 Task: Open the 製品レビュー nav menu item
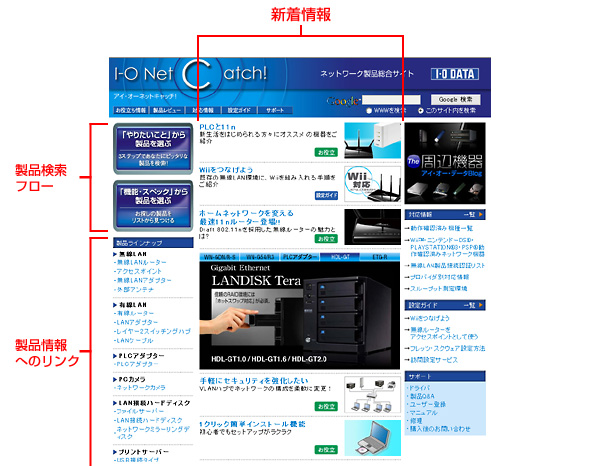click(x=167, y=110)
